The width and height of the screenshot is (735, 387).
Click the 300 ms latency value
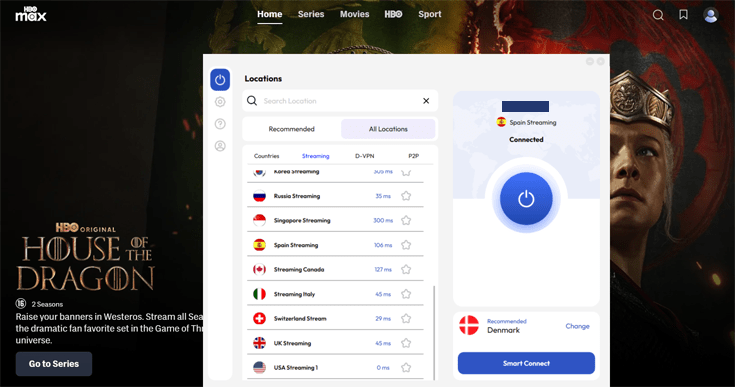click(x=383, y=220)
